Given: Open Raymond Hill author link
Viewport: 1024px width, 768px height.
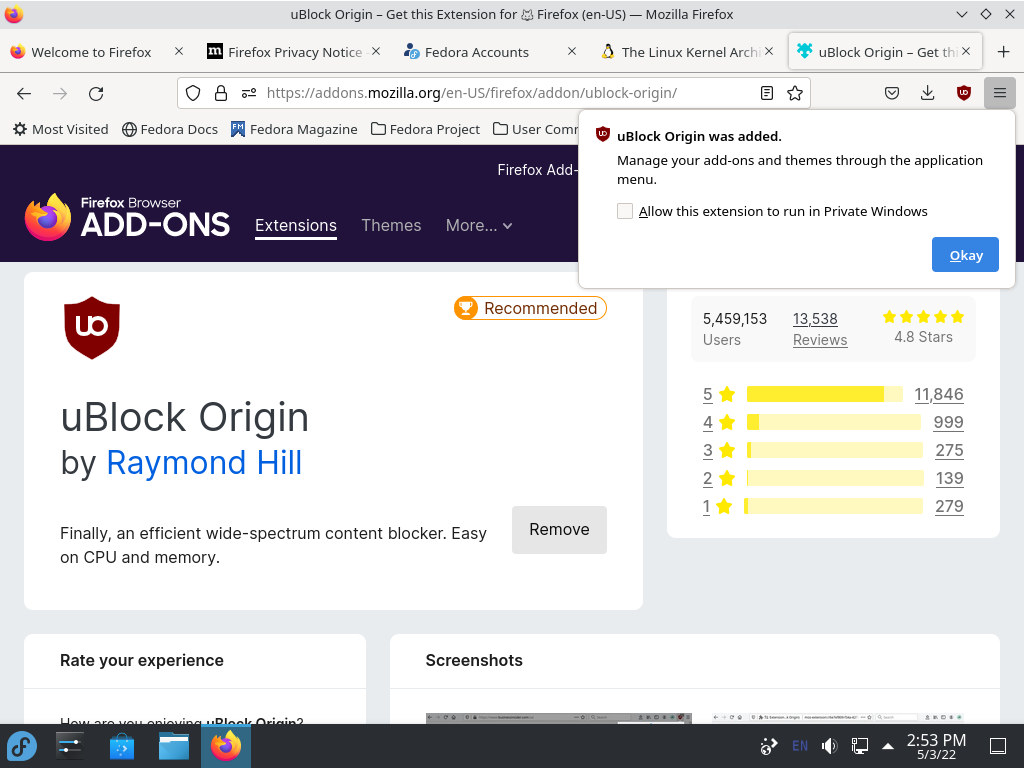Looking at the screenshot, I should point(204,463).
